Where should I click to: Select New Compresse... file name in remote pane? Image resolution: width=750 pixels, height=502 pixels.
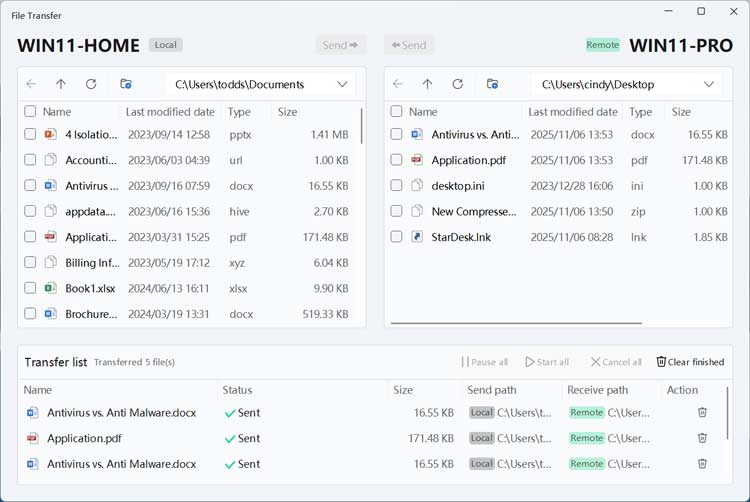point(474,211)
